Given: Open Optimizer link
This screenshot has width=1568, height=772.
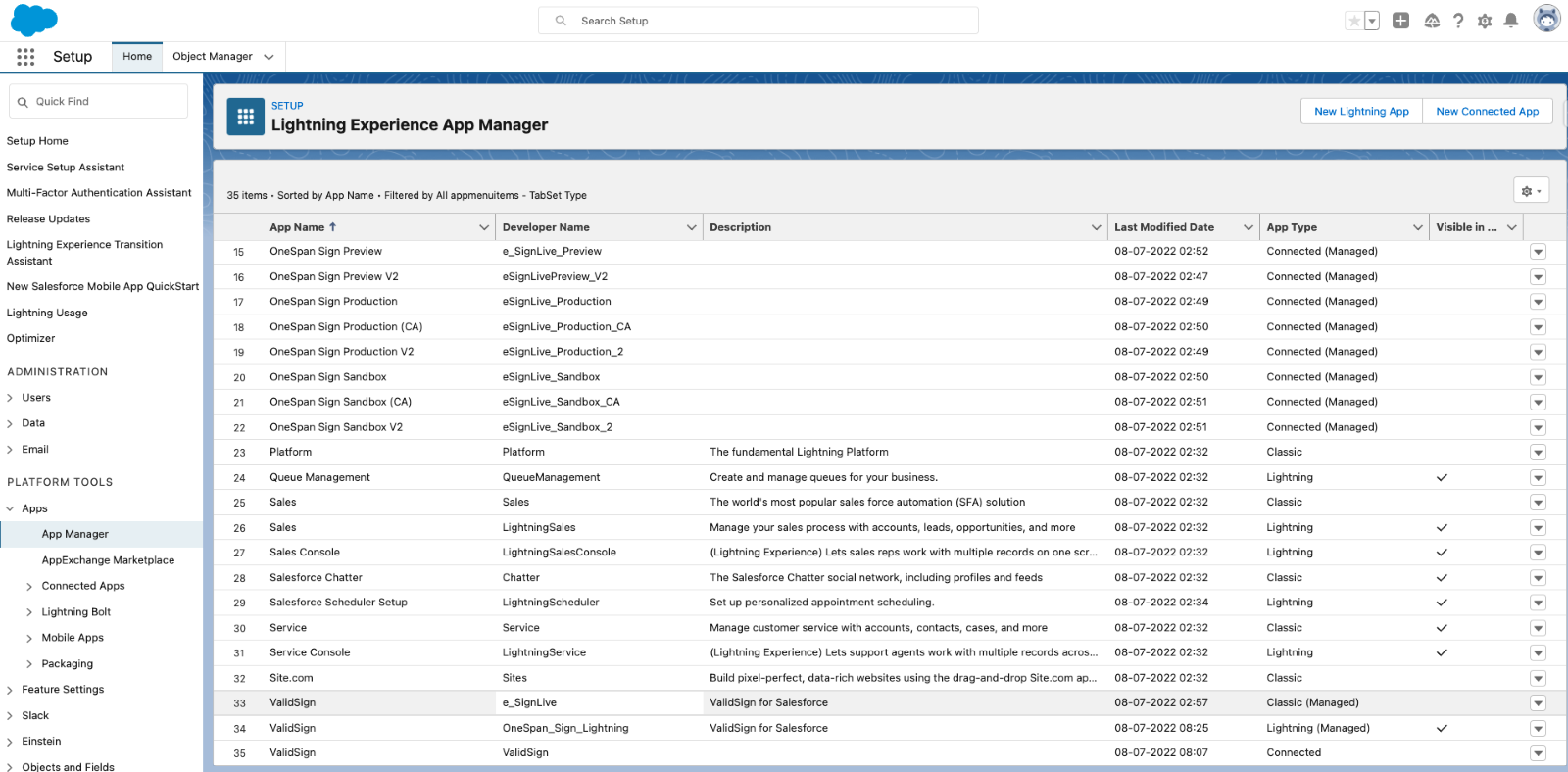Looking at the screenshot, I should 31,339.
